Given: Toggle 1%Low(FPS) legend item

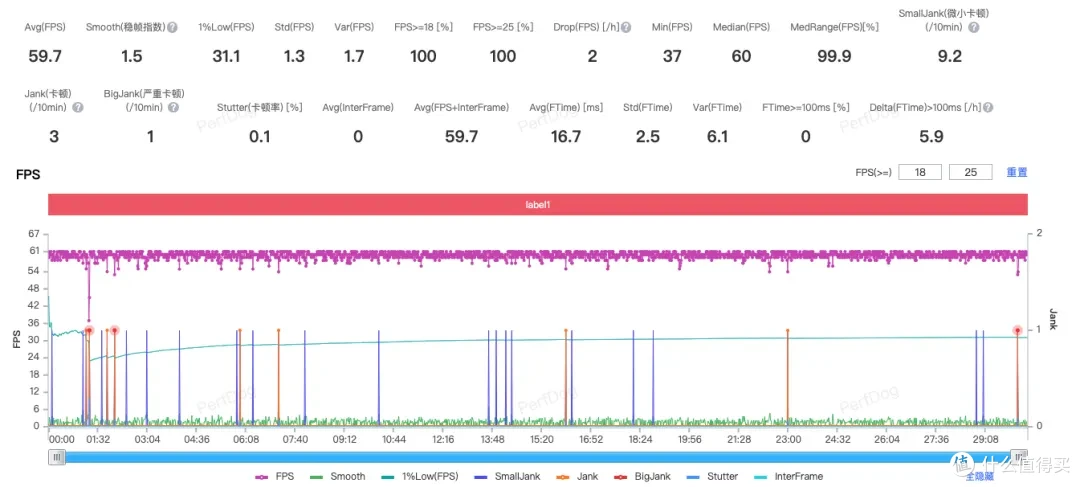Looking at the screenshot, I should click(x=420, y=477).
